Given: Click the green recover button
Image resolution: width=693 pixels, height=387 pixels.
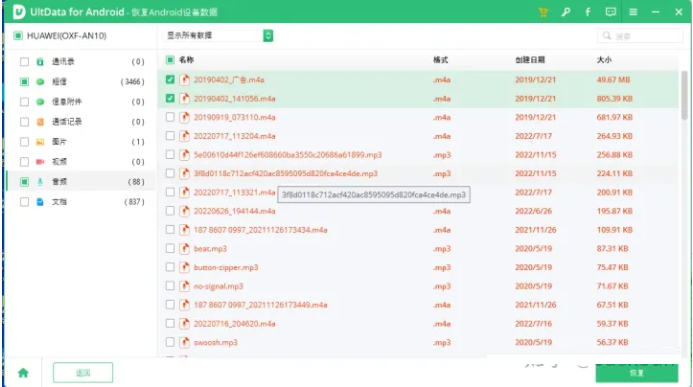Looking at the screenshot, I should coord(636,373).
